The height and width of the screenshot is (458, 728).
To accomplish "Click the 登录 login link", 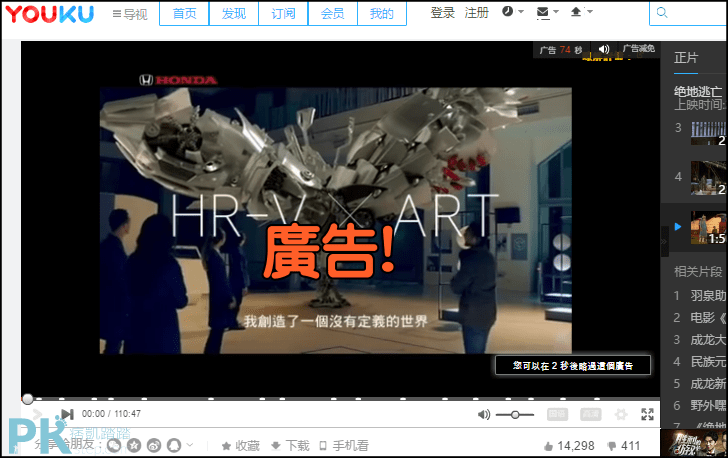I will coord(442,13).
